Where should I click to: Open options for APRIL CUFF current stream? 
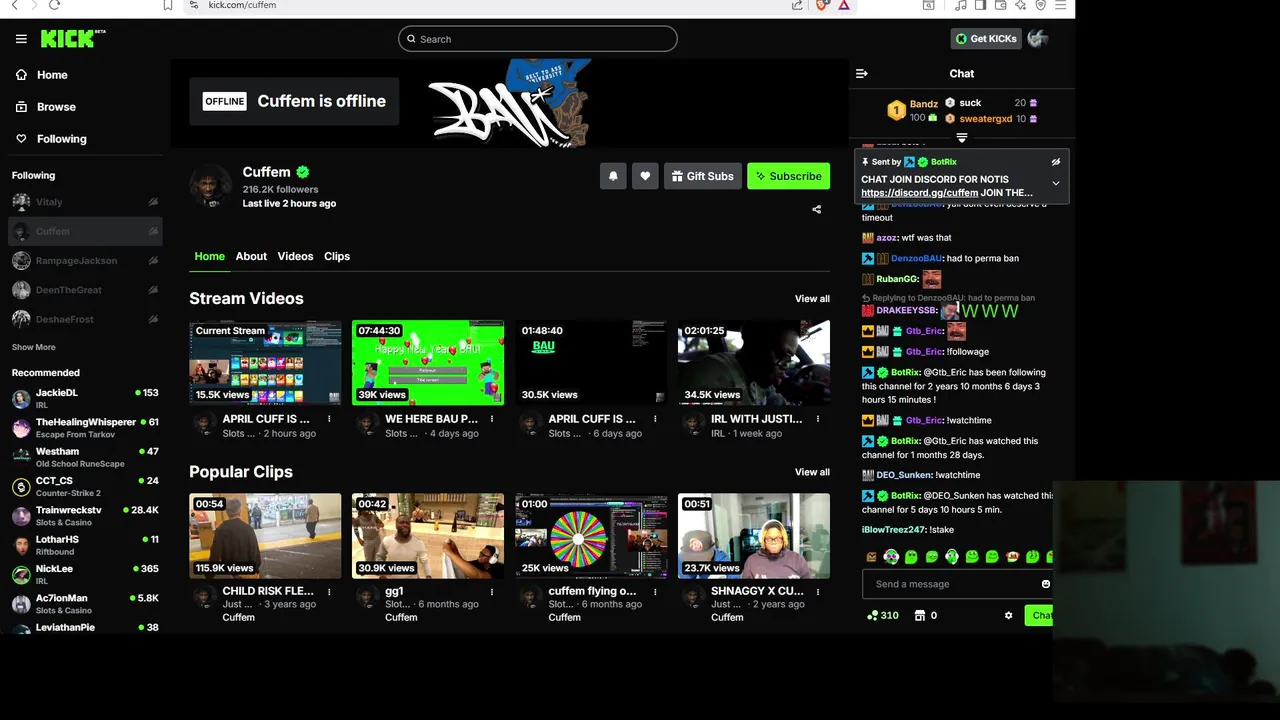pyautogui.click(x=329, y=419)
